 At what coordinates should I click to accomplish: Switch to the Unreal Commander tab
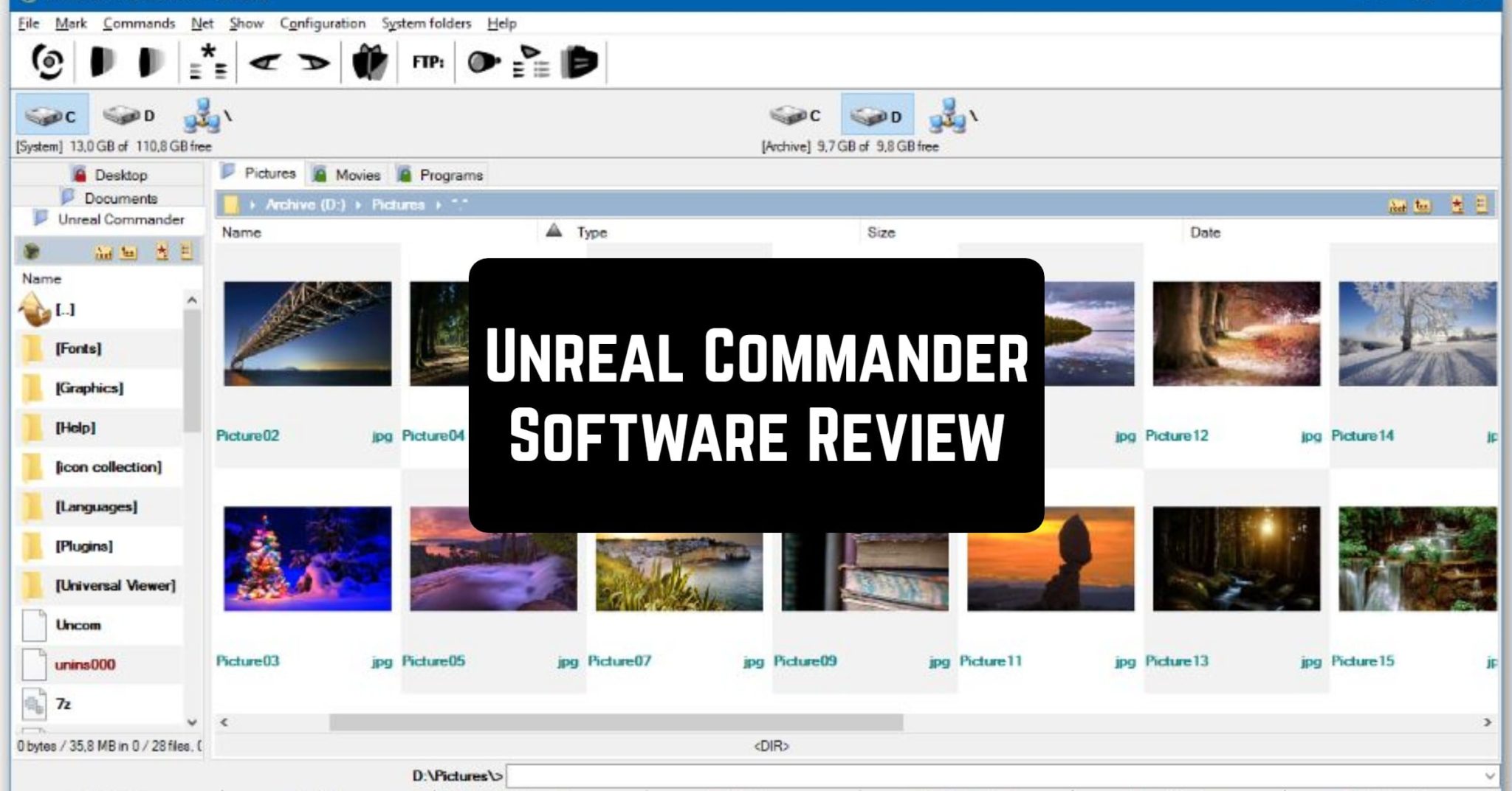(x=109, y=219)
